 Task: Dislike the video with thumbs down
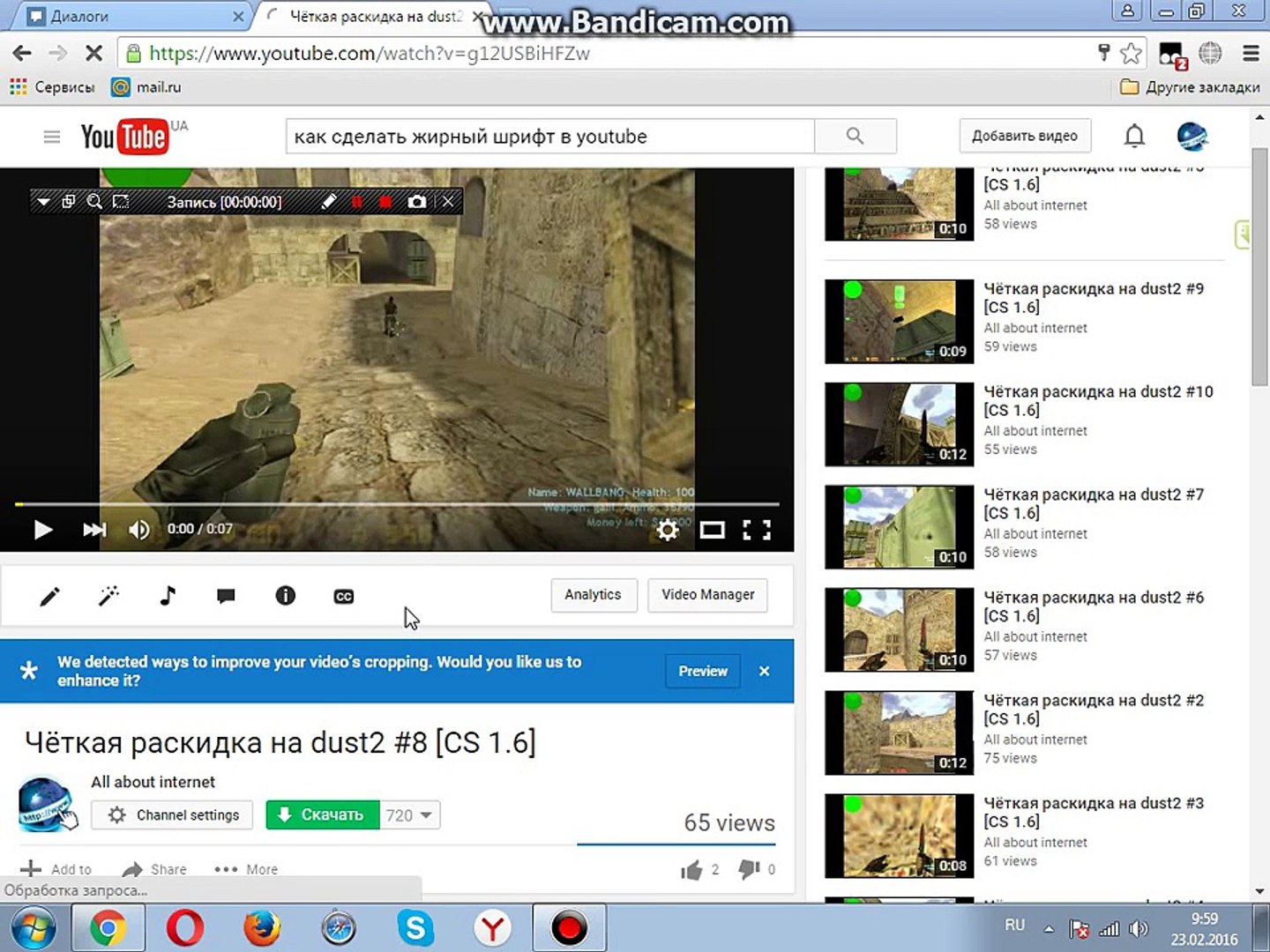[x=749, y=869]
